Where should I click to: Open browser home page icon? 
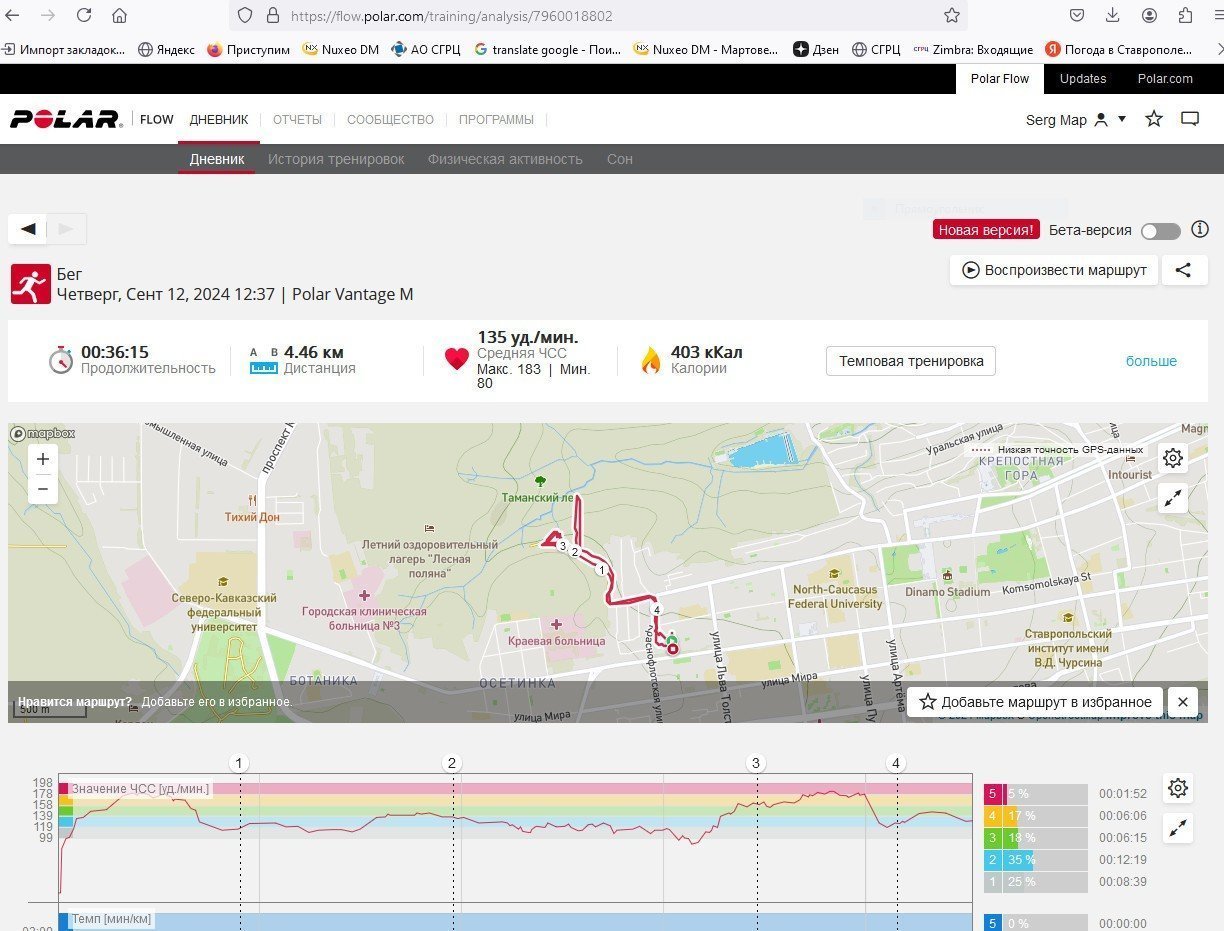coord(119,16)
